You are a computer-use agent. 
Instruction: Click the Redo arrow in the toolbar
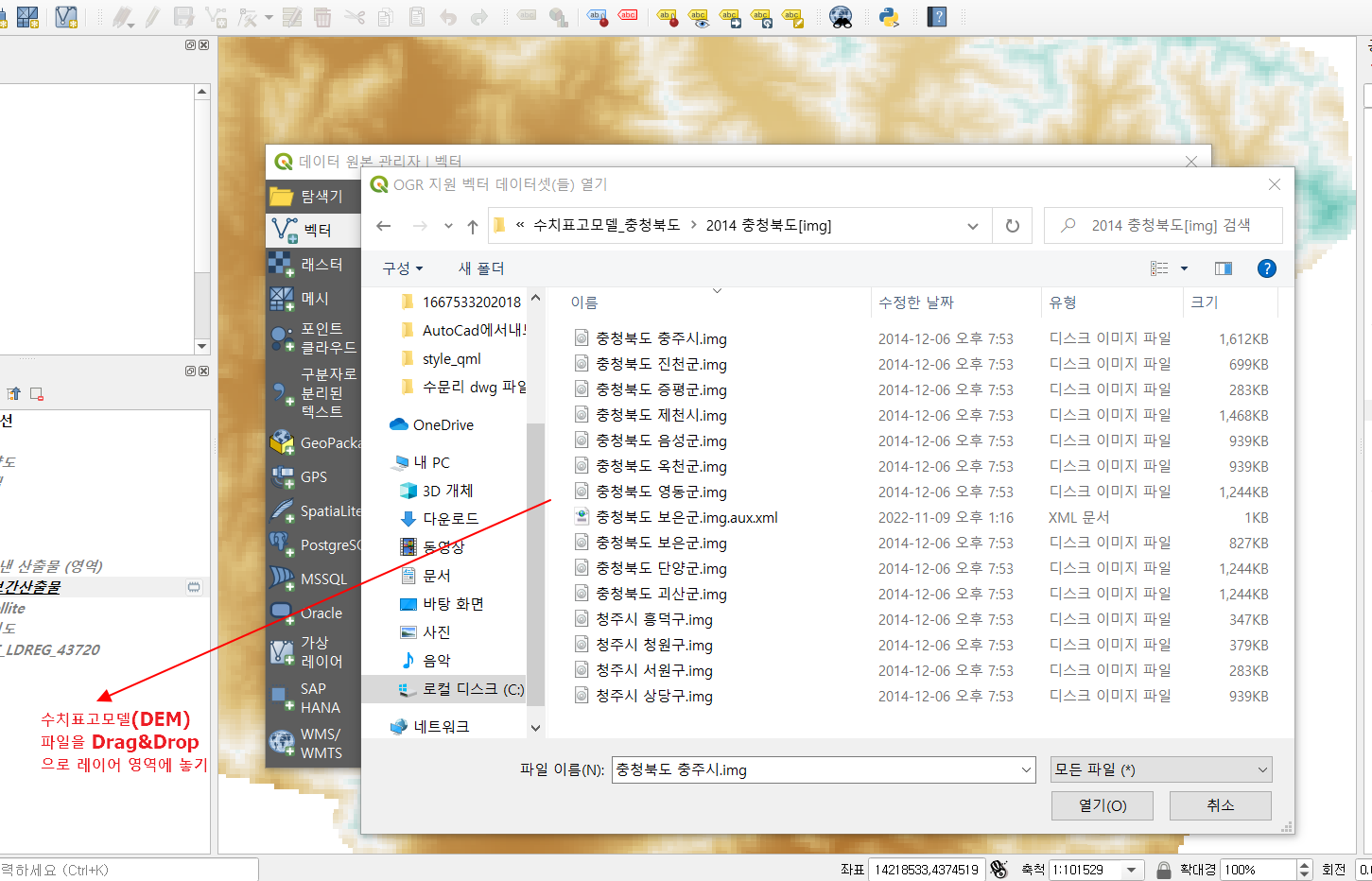coord(479,16)
